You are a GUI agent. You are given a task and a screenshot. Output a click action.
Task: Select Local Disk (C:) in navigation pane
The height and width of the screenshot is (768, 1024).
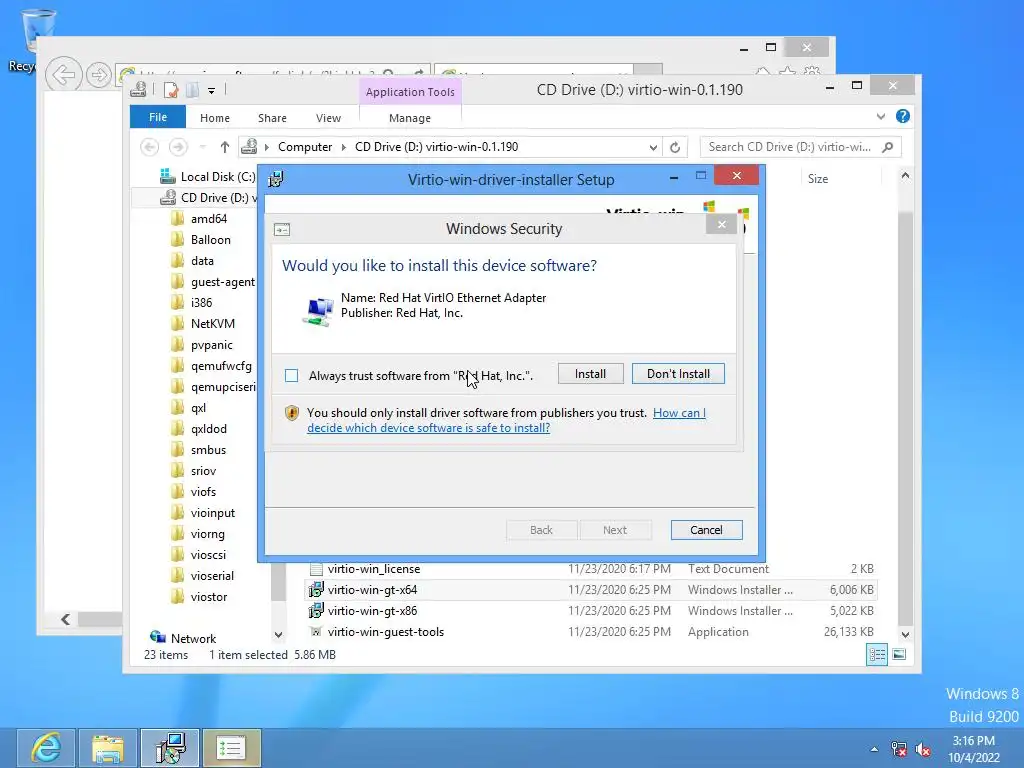[209, 177]
